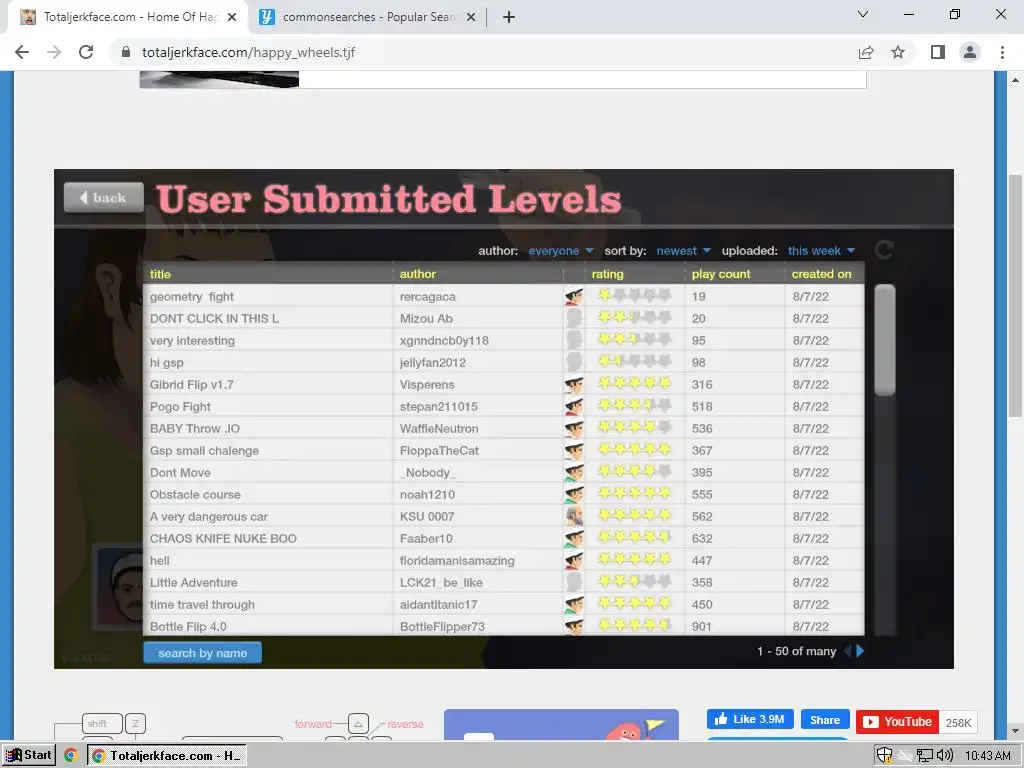Click the search by name button
Image resolution: width=1024 pixels, height=768 pixels.
(202, 653)
